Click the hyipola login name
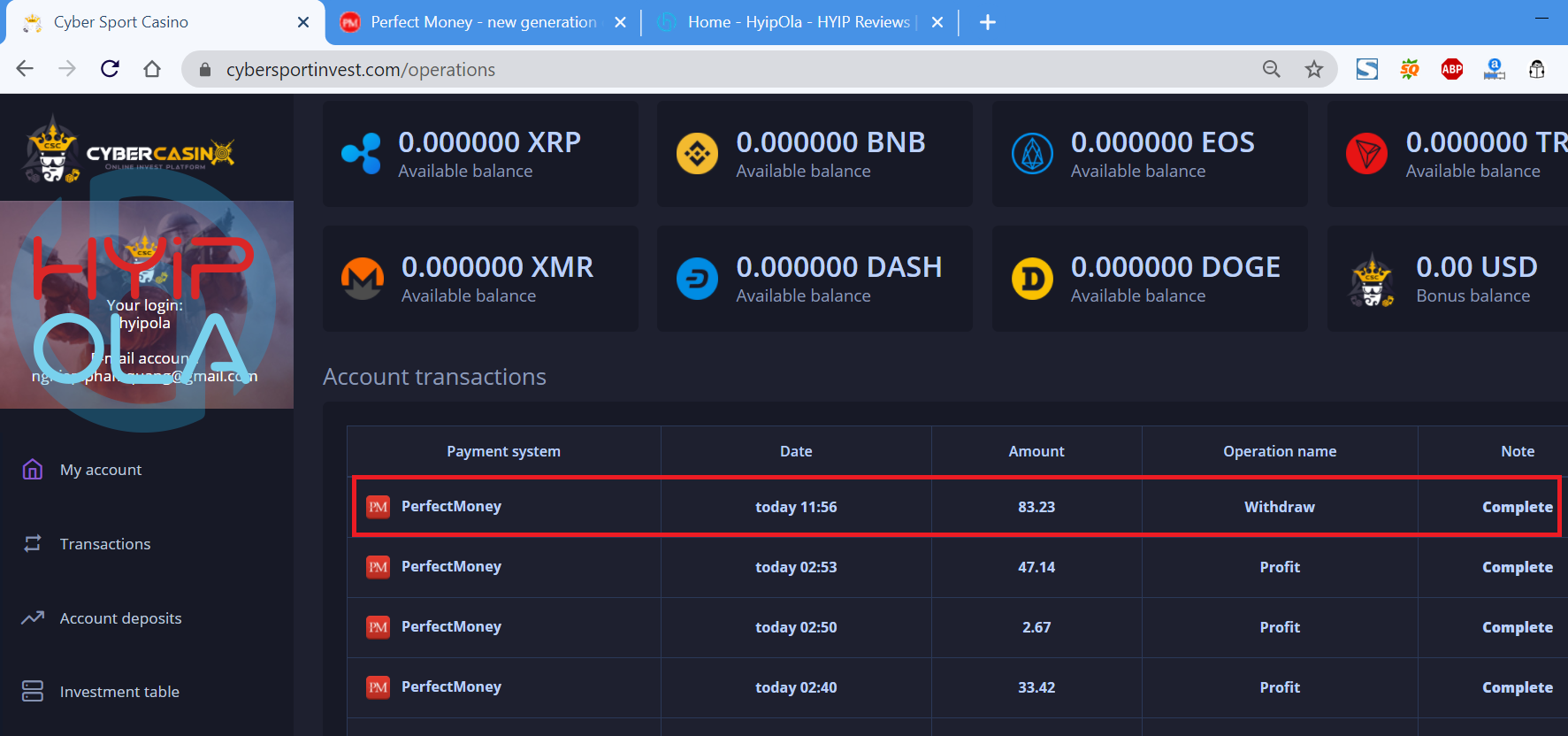 coord(145,323)
